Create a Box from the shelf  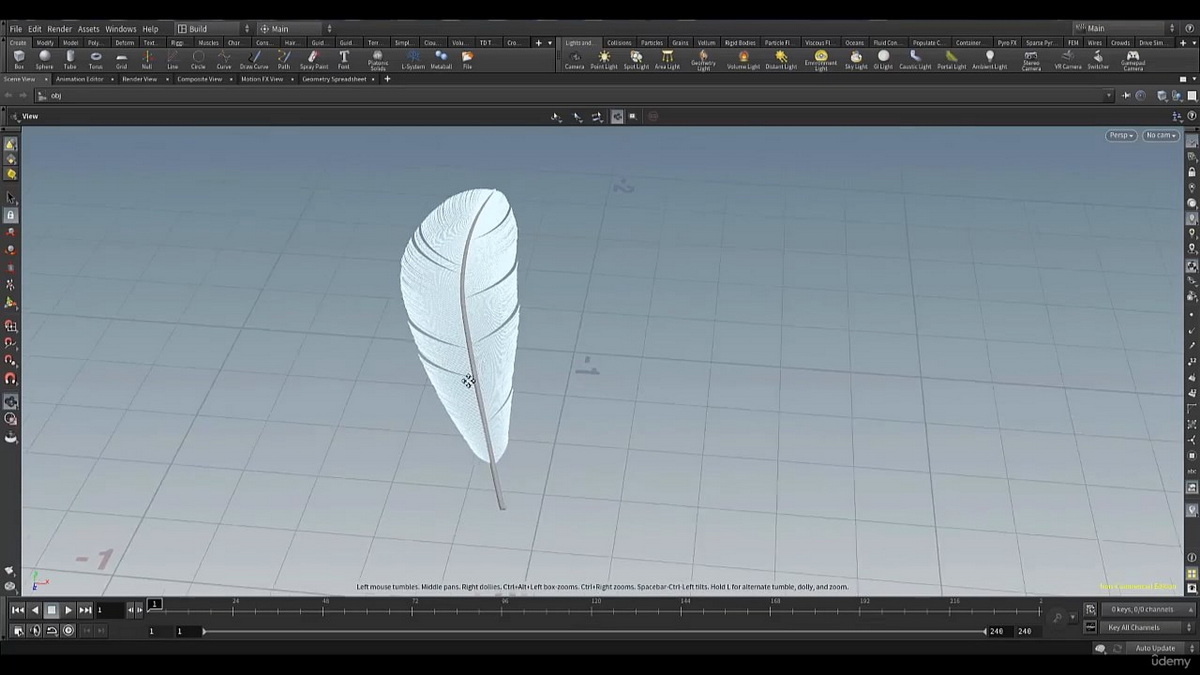tap(19, 60)
